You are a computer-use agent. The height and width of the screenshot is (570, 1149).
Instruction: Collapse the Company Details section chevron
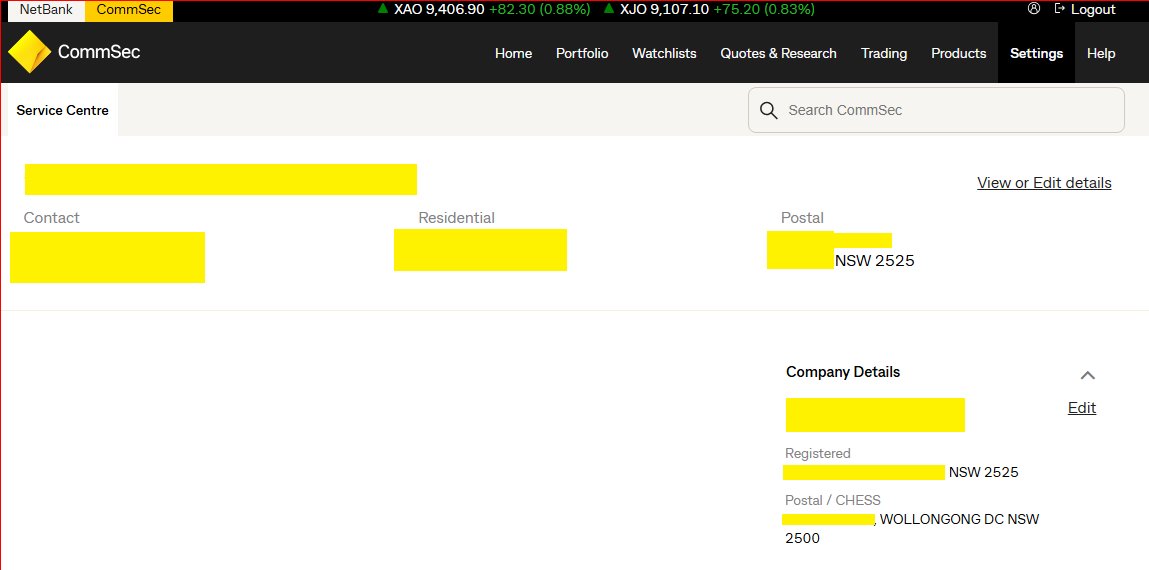(1087, 375)
